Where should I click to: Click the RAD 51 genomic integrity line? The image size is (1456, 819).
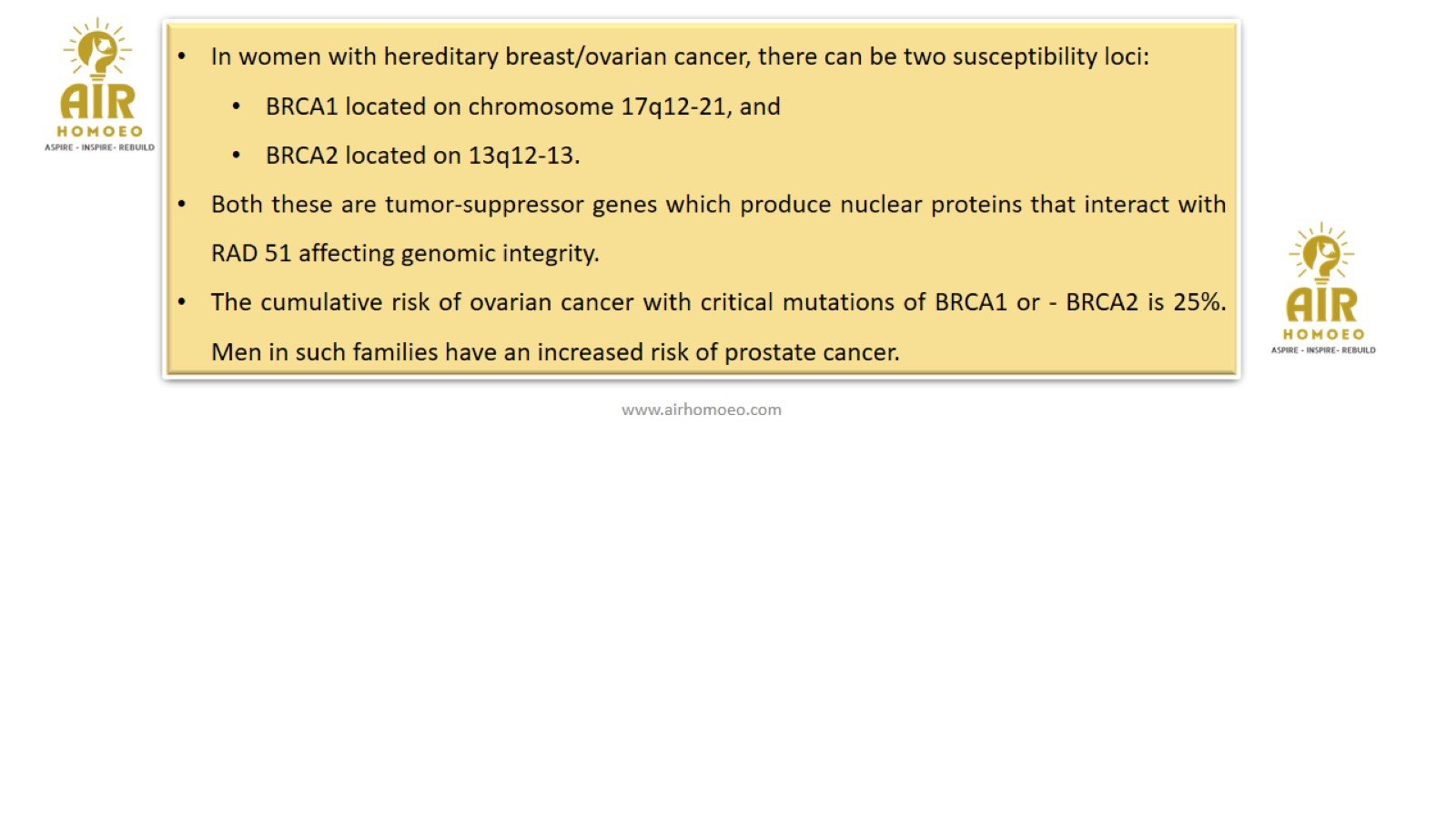click(x=405, y=253)
